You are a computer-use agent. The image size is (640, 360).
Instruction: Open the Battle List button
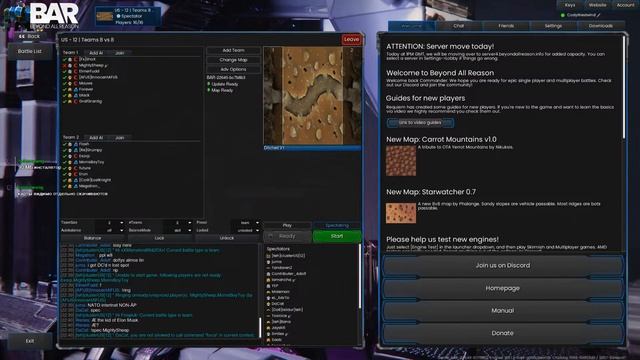coord(29,51)
